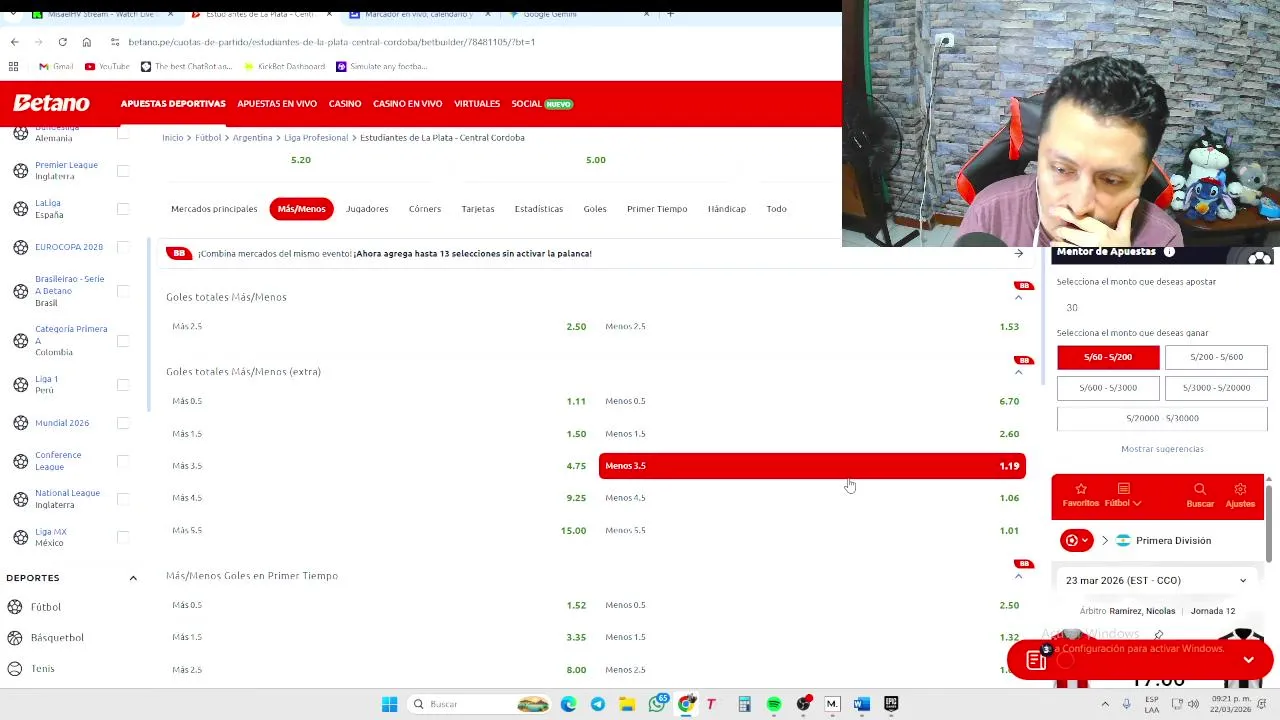This screenshot has width=1280, height=720.
Task: Check the LaLiga España checkbox
Action: tap(123, 209)
